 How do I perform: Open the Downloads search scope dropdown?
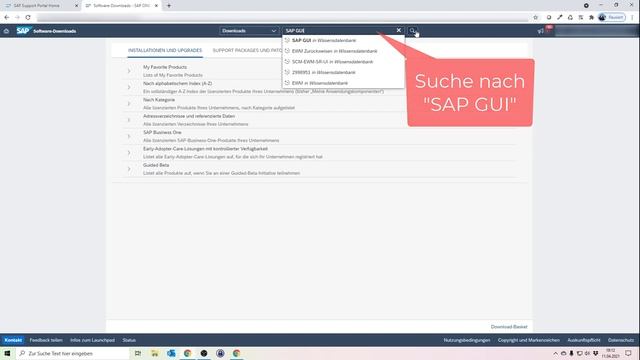pyautogui.click(x=249, y=31)
